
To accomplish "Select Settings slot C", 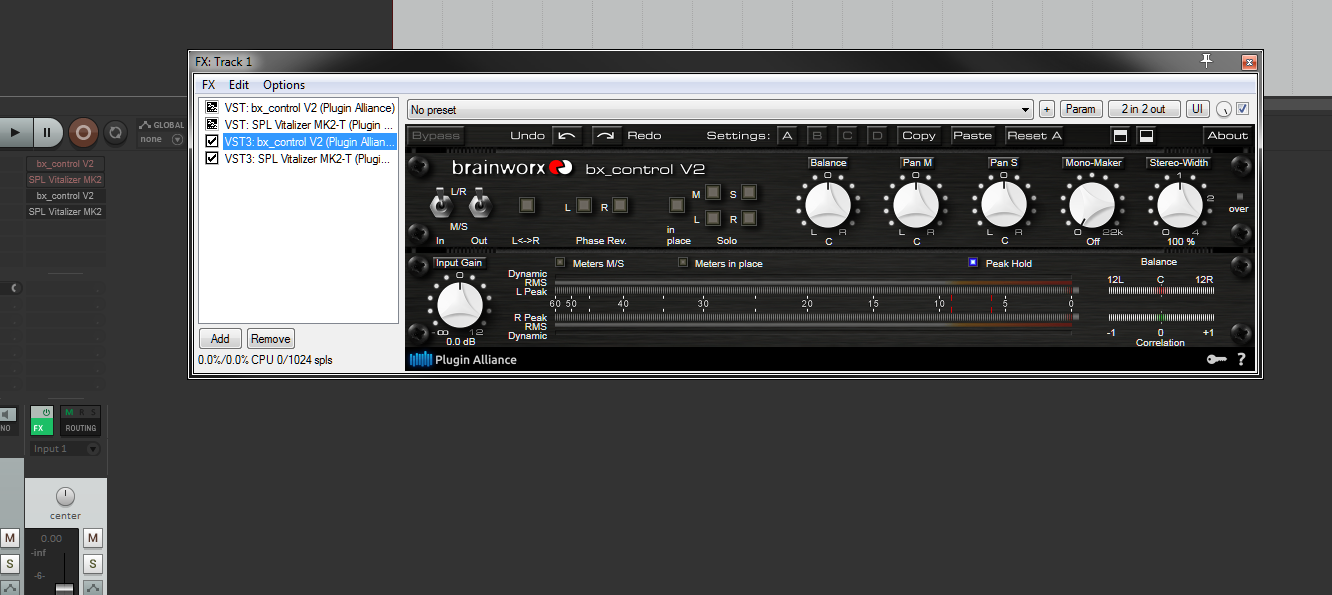I will point(848,135).
